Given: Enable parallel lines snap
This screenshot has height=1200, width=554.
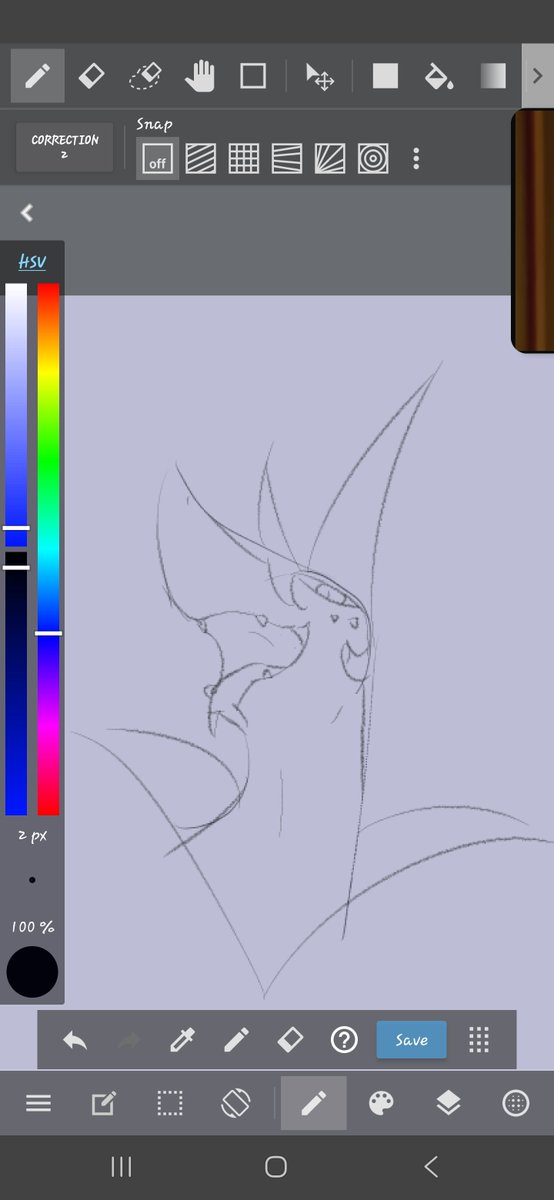Looking at the screenshot, I should point(201,158).
